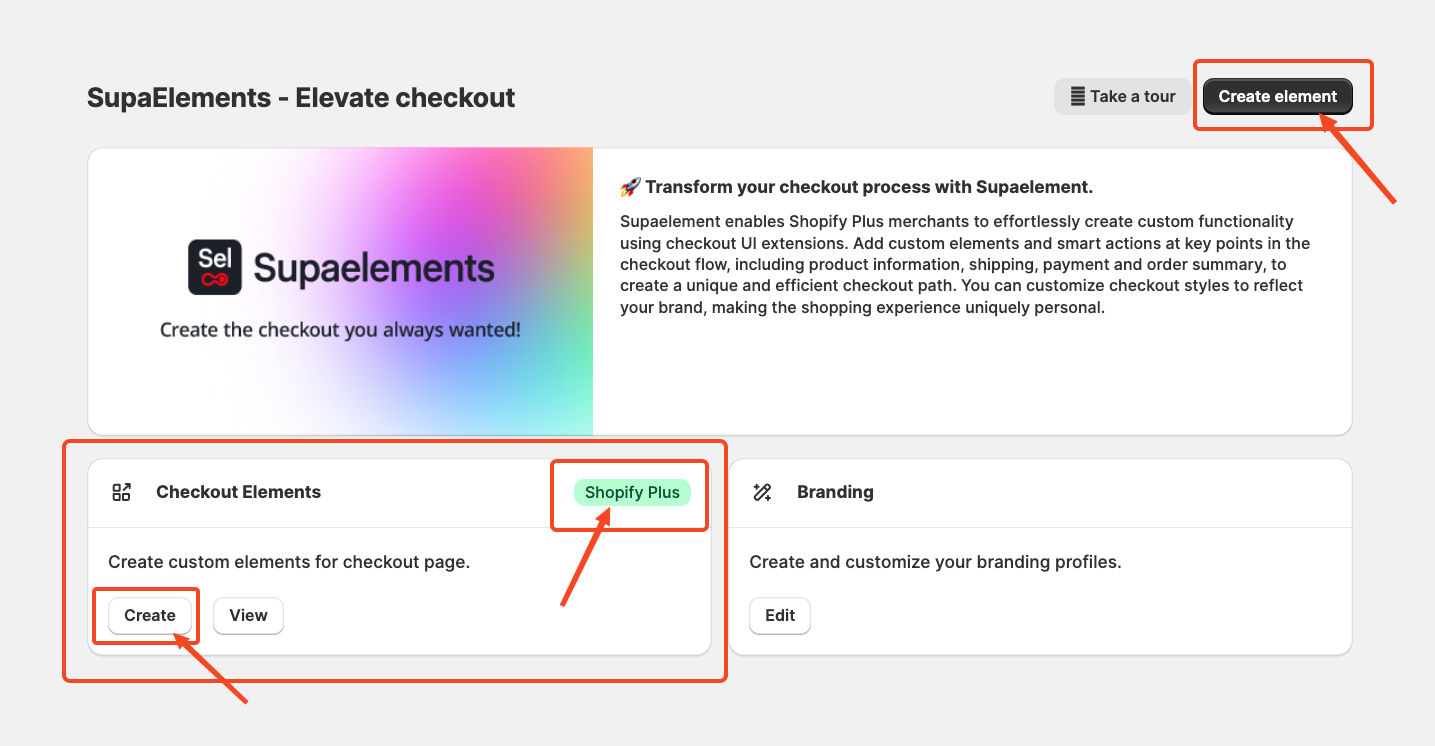Screen dimensions: 1435x746
Task: Click Create under Checkout Elements
Action: [150, 616]
